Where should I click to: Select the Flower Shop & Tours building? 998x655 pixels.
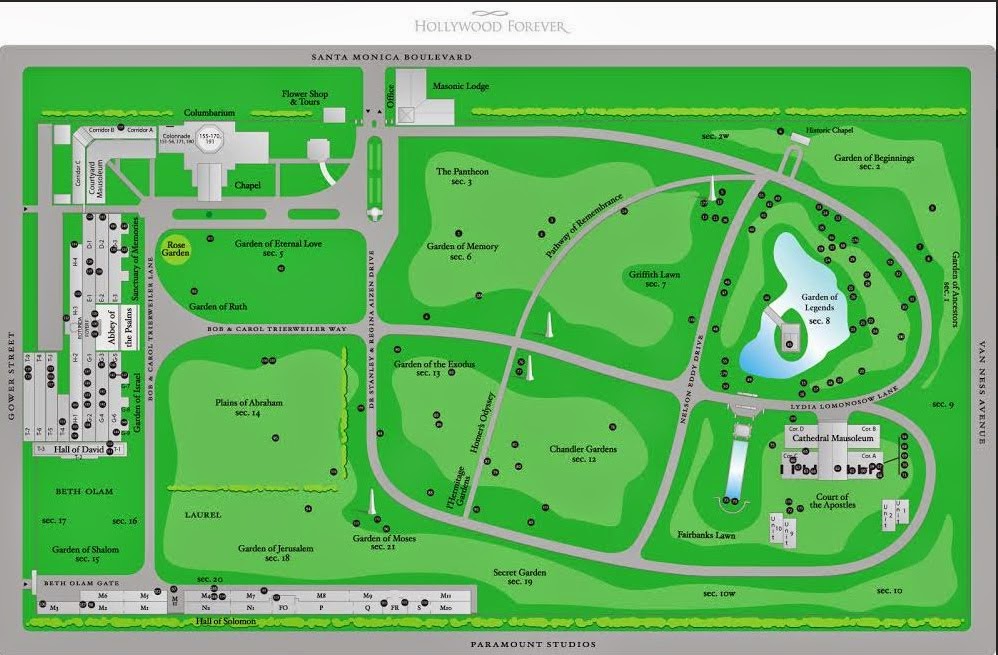pos(334,115)
